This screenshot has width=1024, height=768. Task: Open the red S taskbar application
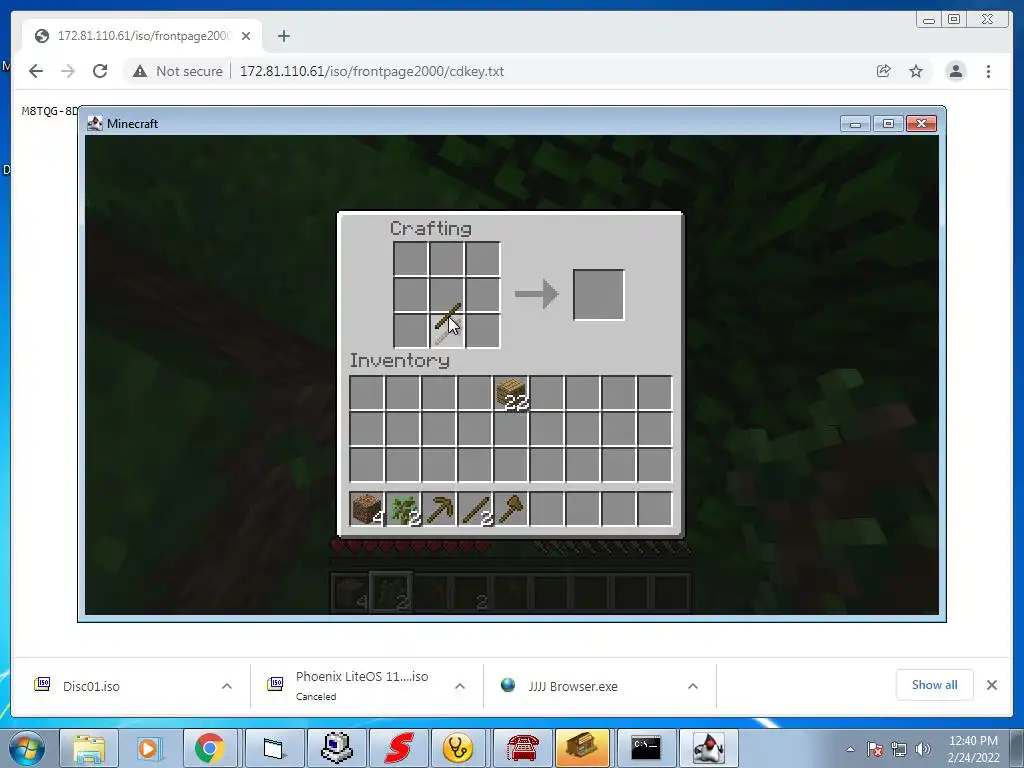(398, 748)
